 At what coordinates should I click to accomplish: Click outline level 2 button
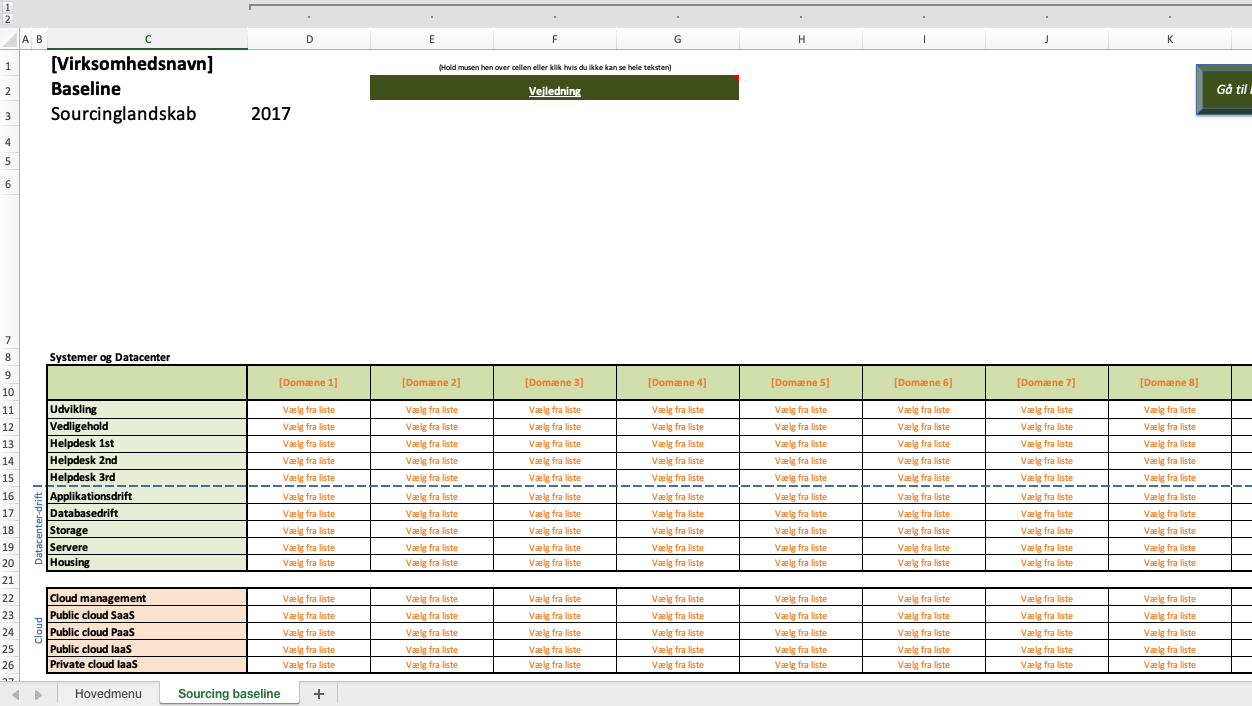coord(8,19)
